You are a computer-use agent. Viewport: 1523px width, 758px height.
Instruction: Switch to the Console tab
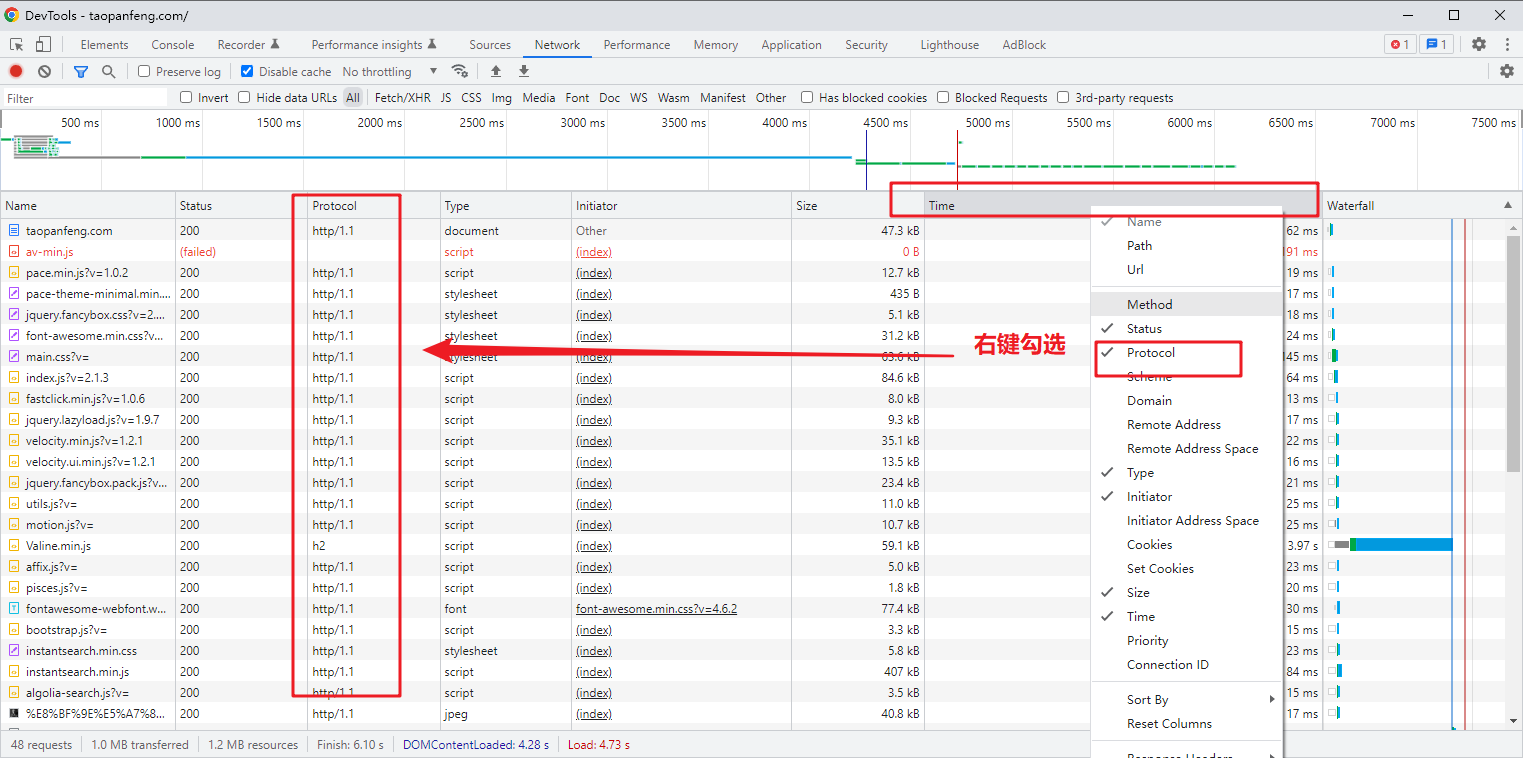pos(173,44)
